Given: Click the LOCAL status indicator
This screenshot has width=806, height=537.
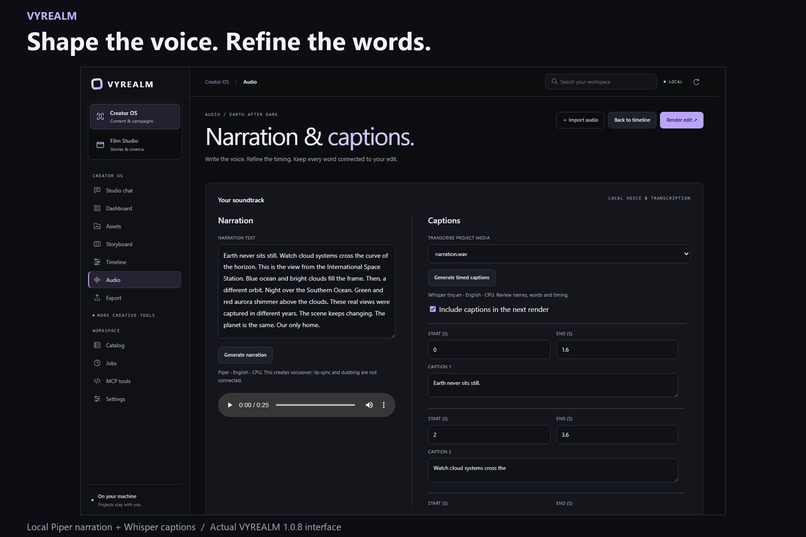Looking at the screenshot, I should [x=673, y=82].
